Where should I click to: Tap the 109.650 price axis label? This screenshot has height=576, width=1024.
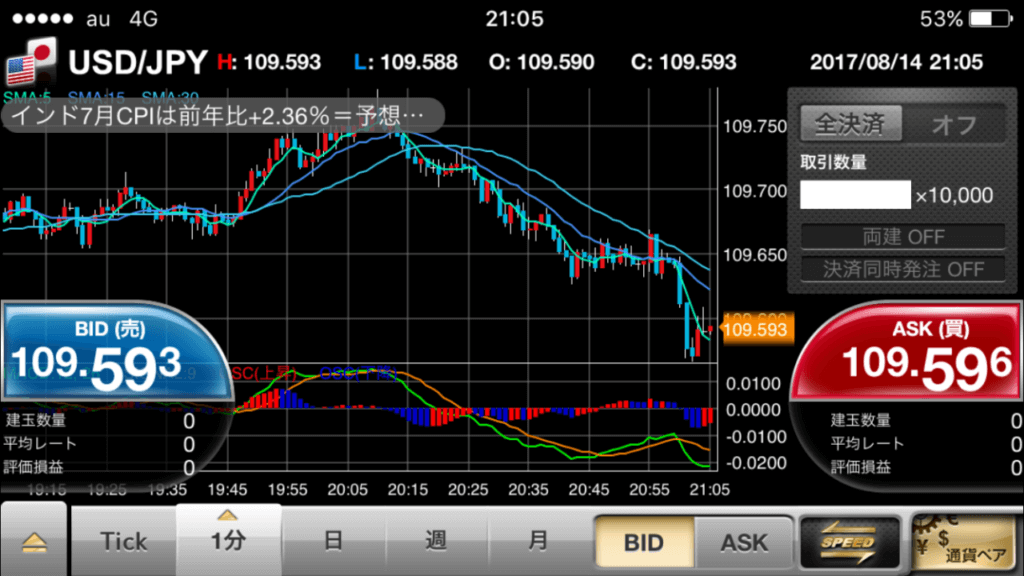coord(754,255)
